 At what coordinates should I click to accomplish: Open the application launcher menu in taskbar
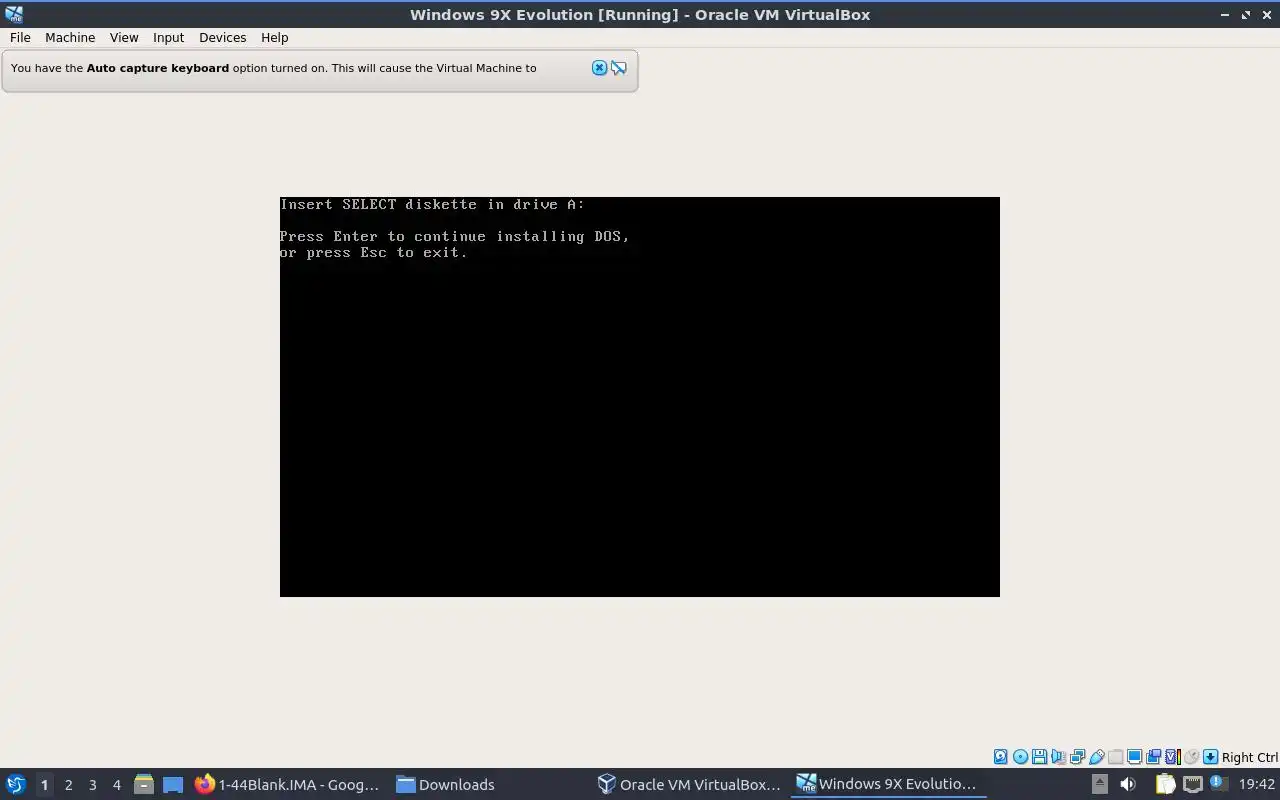(x=16, y=784)
